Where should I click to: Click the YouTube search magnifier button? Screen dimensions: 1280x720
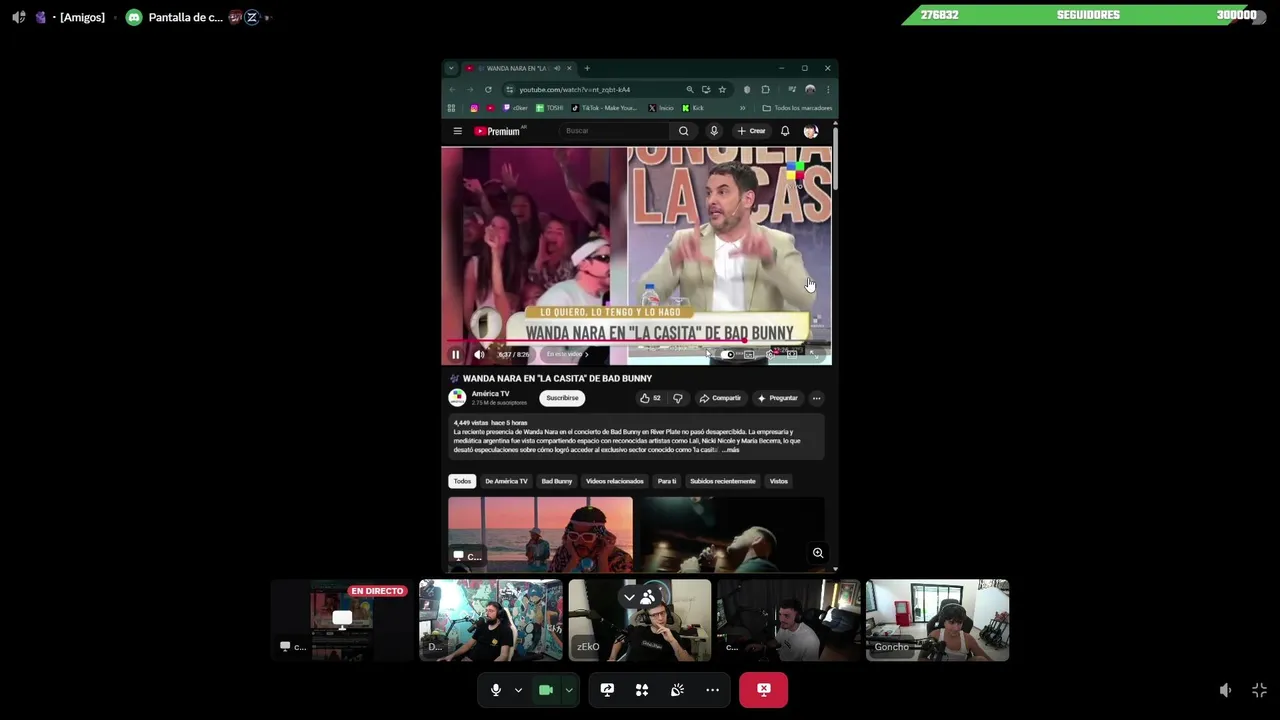(x=683, y=131)
